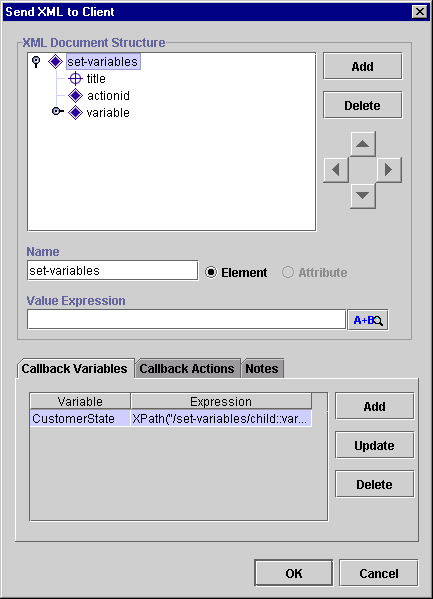Click the Name text field

click(x=113, y=270)
